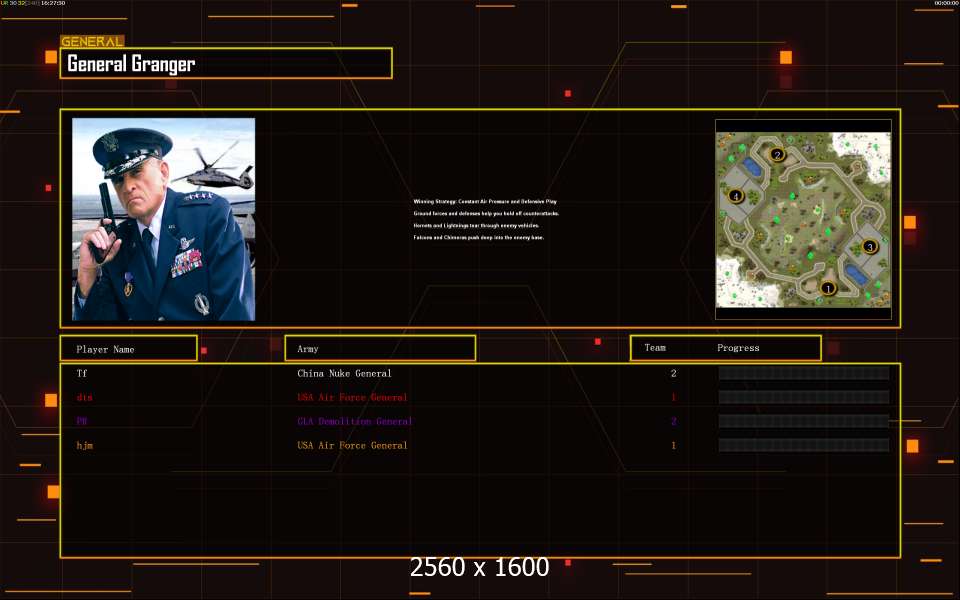Click the Army column header
Viewport: 960px width, 600px height.
pyautogui.click(x=380, y=349)
